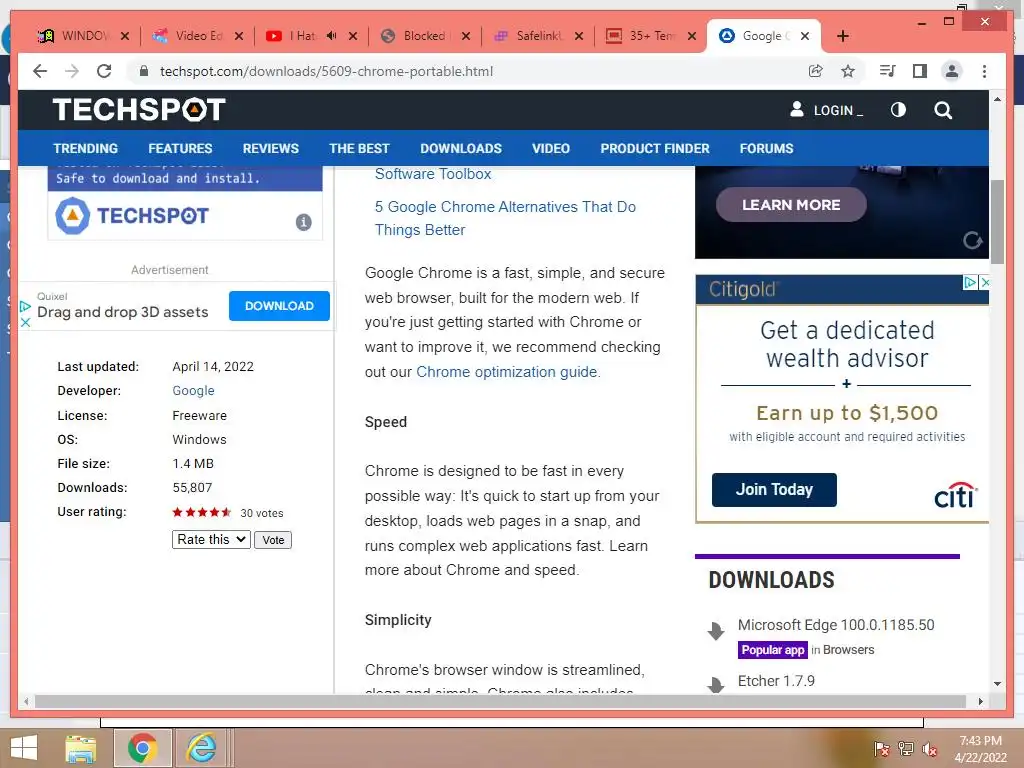
Task: Click the padlock site info icon
Action: tap(144, 71)
